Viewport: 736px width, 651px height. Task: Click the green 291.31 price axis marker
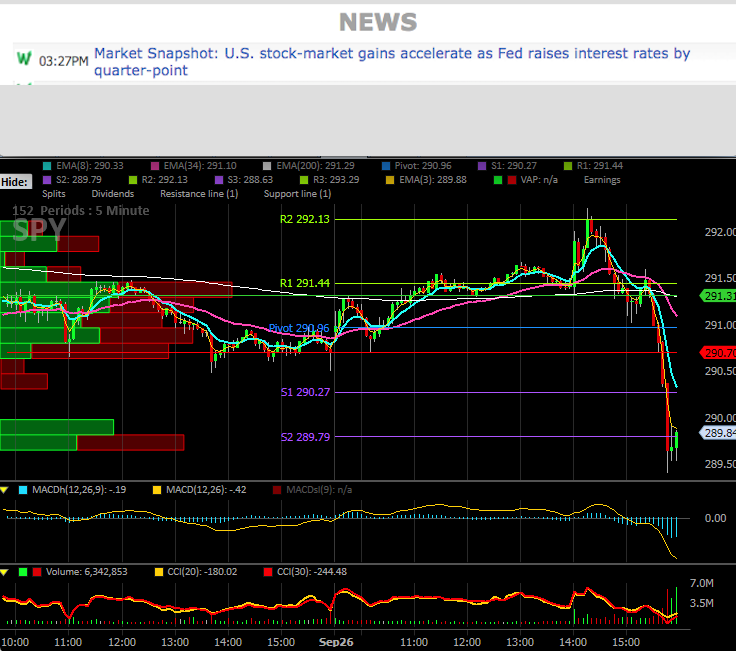coord(718,296)
